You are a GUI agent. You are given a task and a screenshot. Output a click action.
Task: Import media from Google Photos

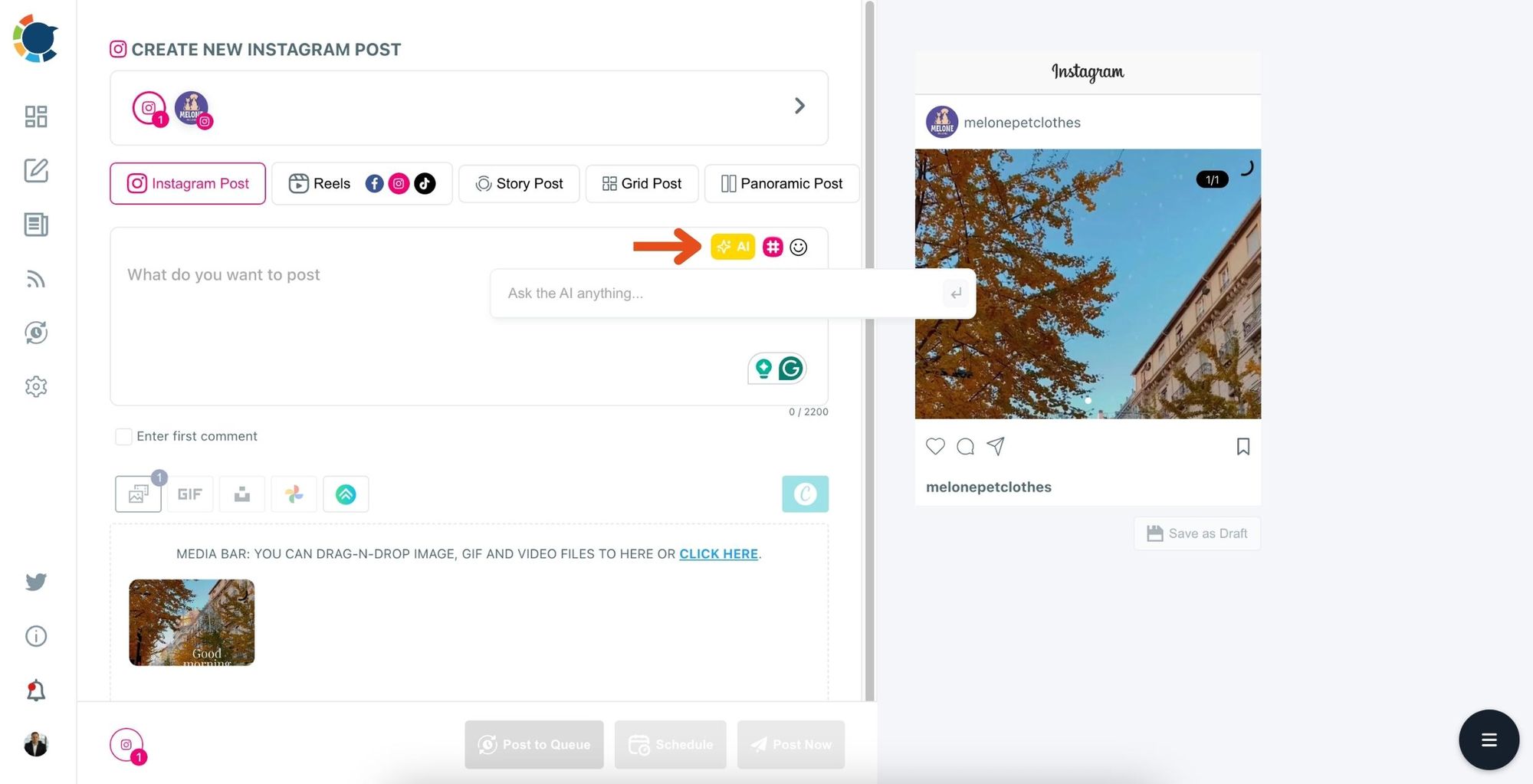coord(294,494)
